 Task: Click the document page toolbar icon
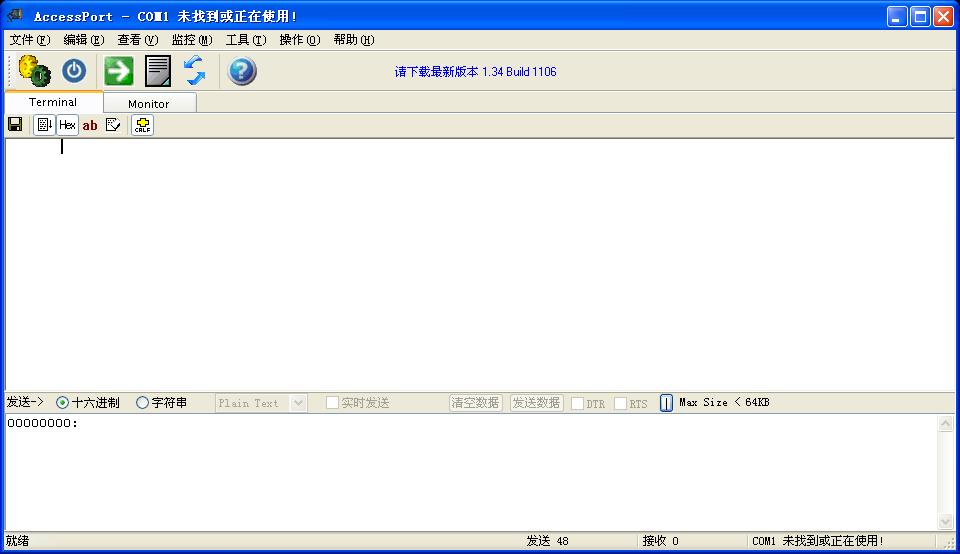(158, 71)
